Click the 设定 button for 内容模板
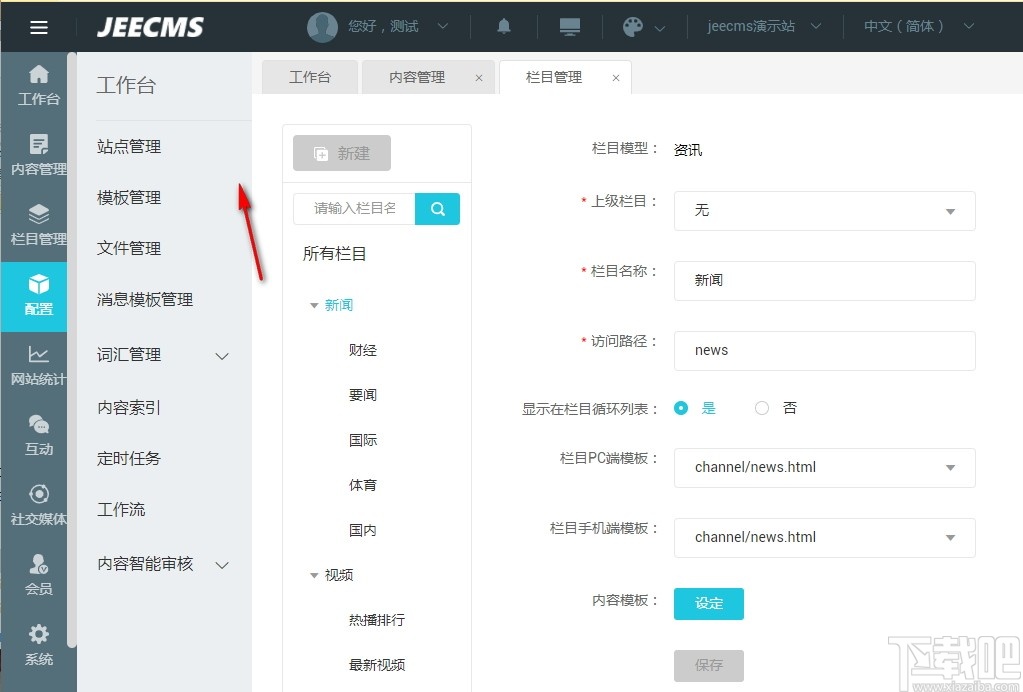Screen dimensions: 1023x692 (x=708, y=604)
